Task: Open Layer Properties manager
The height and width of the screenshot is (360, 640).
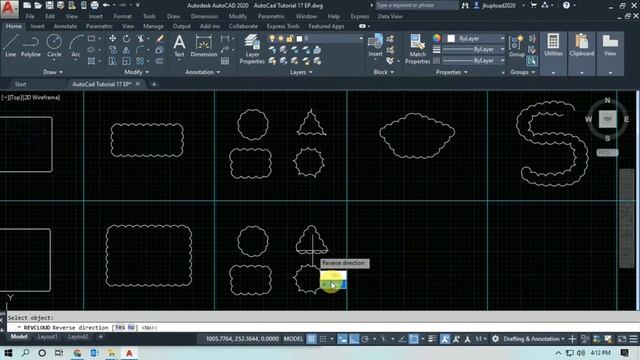Action: [x=252, y=49]
